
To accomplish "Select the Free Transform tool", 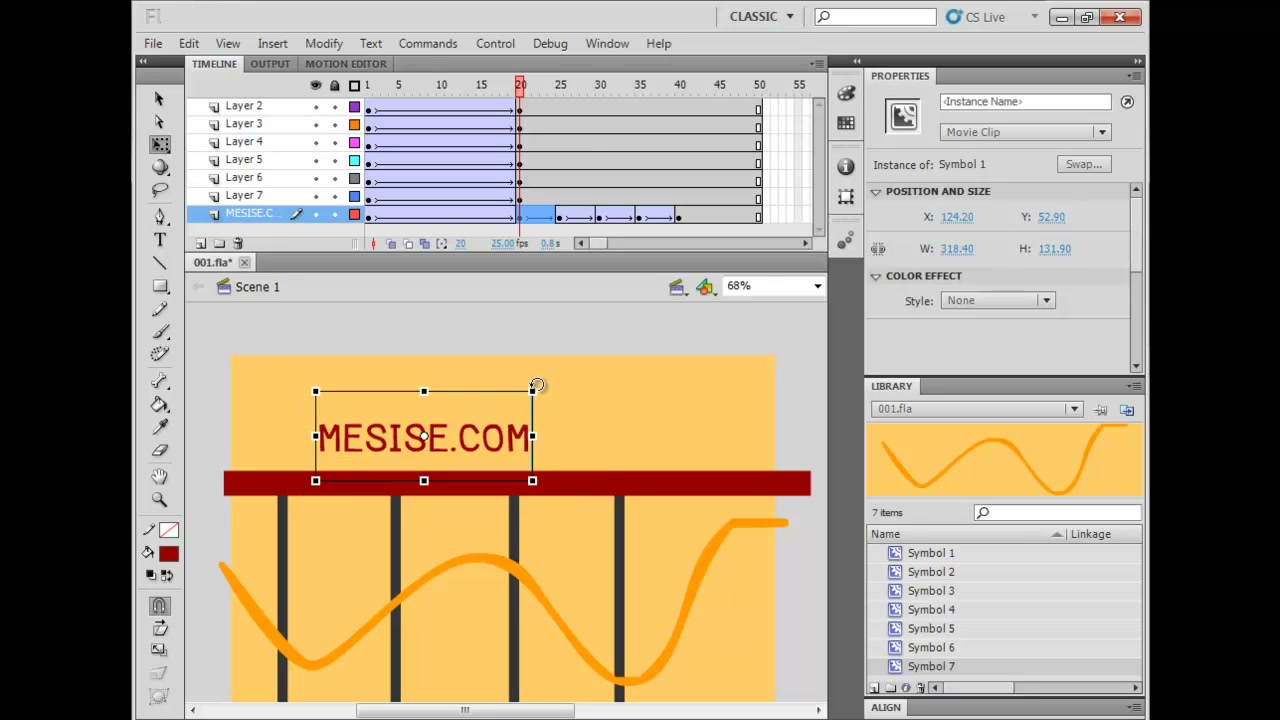I will tap(160, 145).
